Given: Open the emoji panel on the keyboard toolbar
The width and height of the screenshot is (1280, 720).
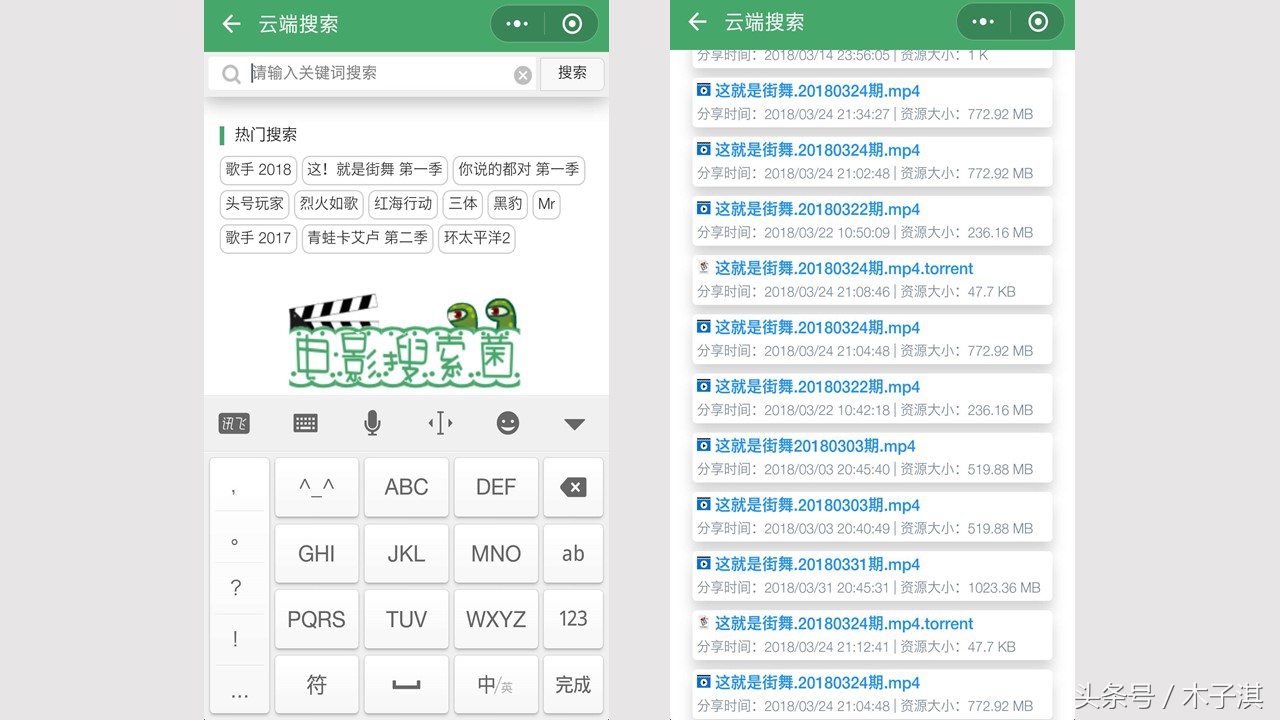Looking at the screenshot, I should (507, 423).
